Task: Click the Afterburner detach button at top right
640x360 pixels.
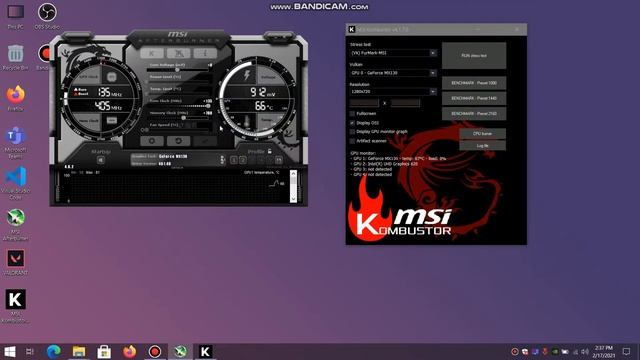Action: coord(279,38)
